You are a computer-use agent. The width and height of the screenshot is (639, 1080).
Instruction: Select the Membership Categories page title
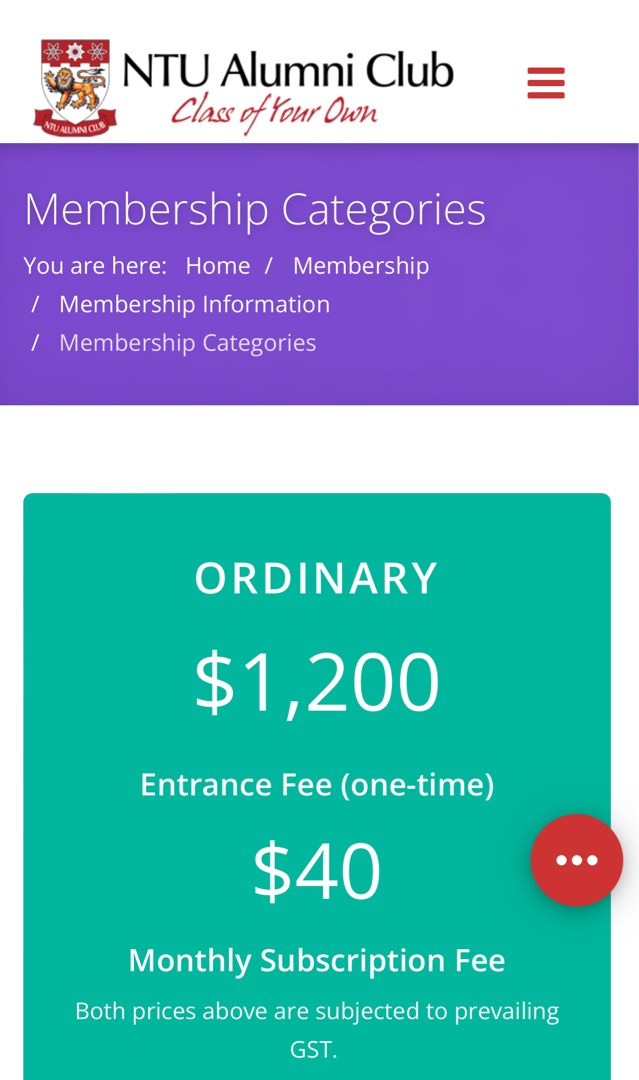(x=255, y=210)
